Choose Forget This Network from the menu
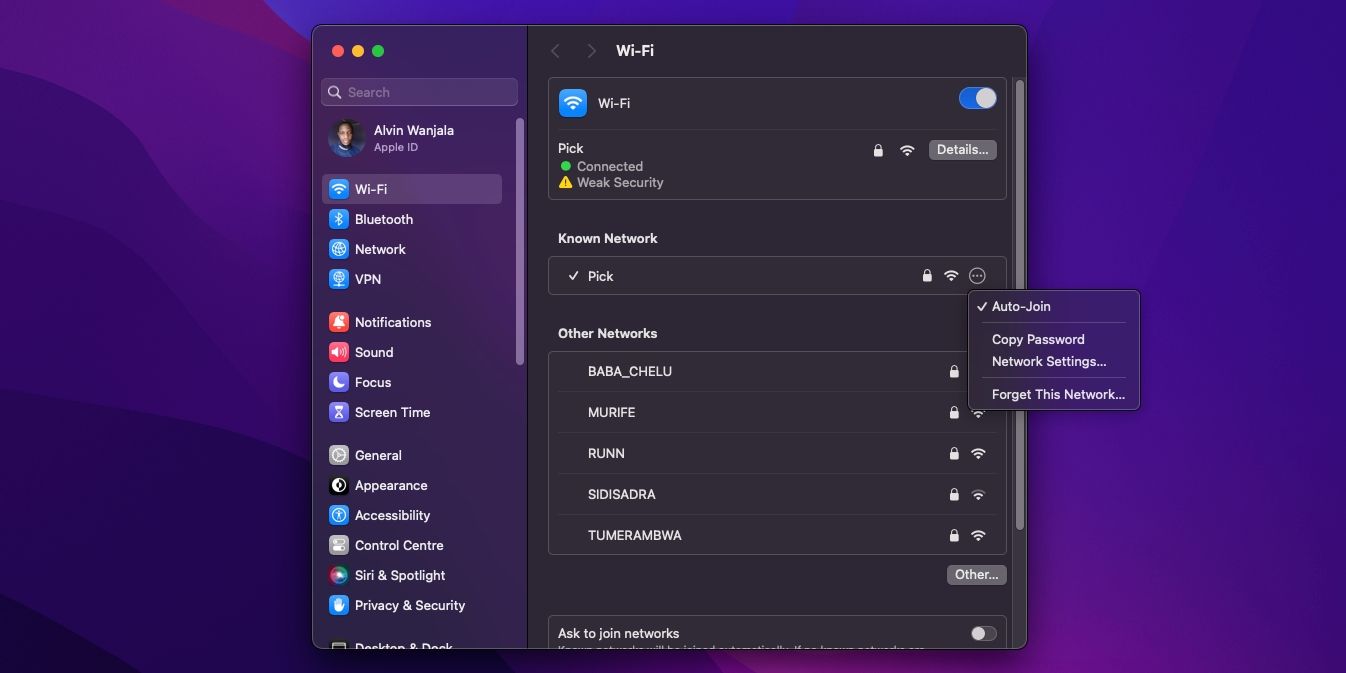Screen dimensions: 1346x673 (x=1057, y=394)
